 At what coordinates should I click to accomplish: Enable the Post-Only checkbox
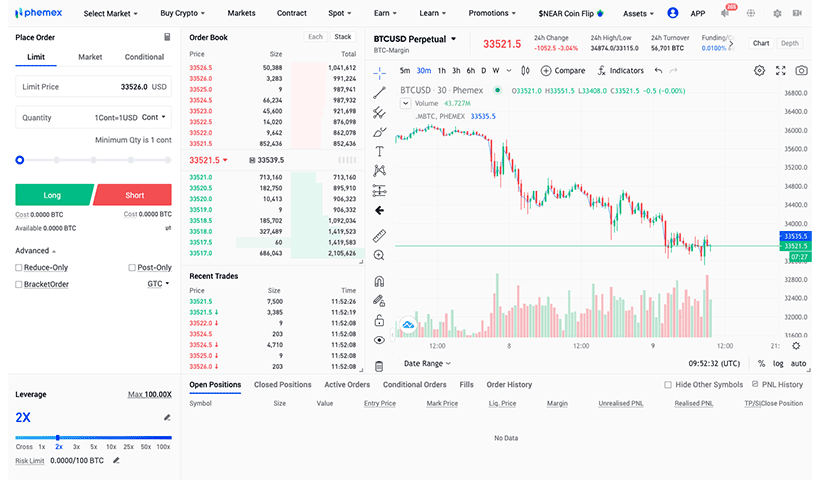132,268
